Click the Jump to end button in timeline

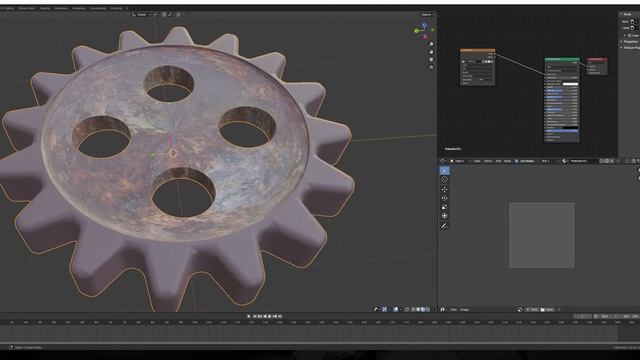[280, 316]
